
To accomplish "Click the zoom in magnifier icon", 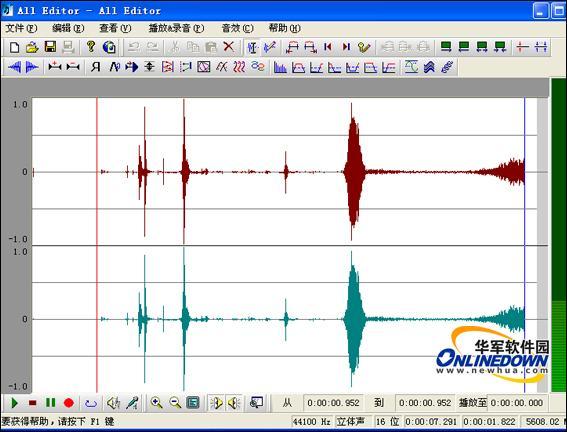I will pyautogui.click(x=156, y=403).
